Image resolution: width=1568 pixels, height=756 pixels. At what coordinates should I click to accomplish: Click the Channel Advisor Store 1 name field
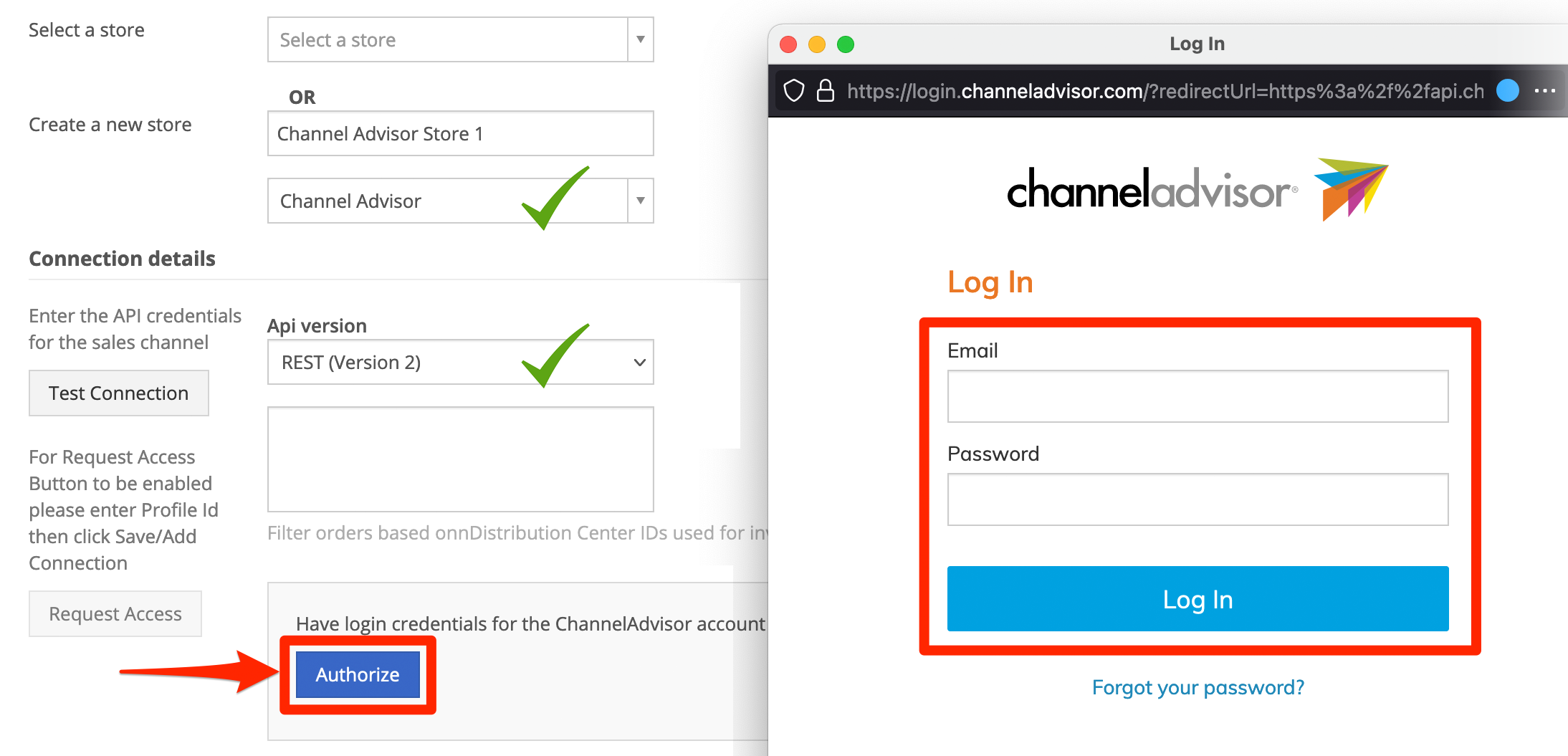(x=461, y=133)
